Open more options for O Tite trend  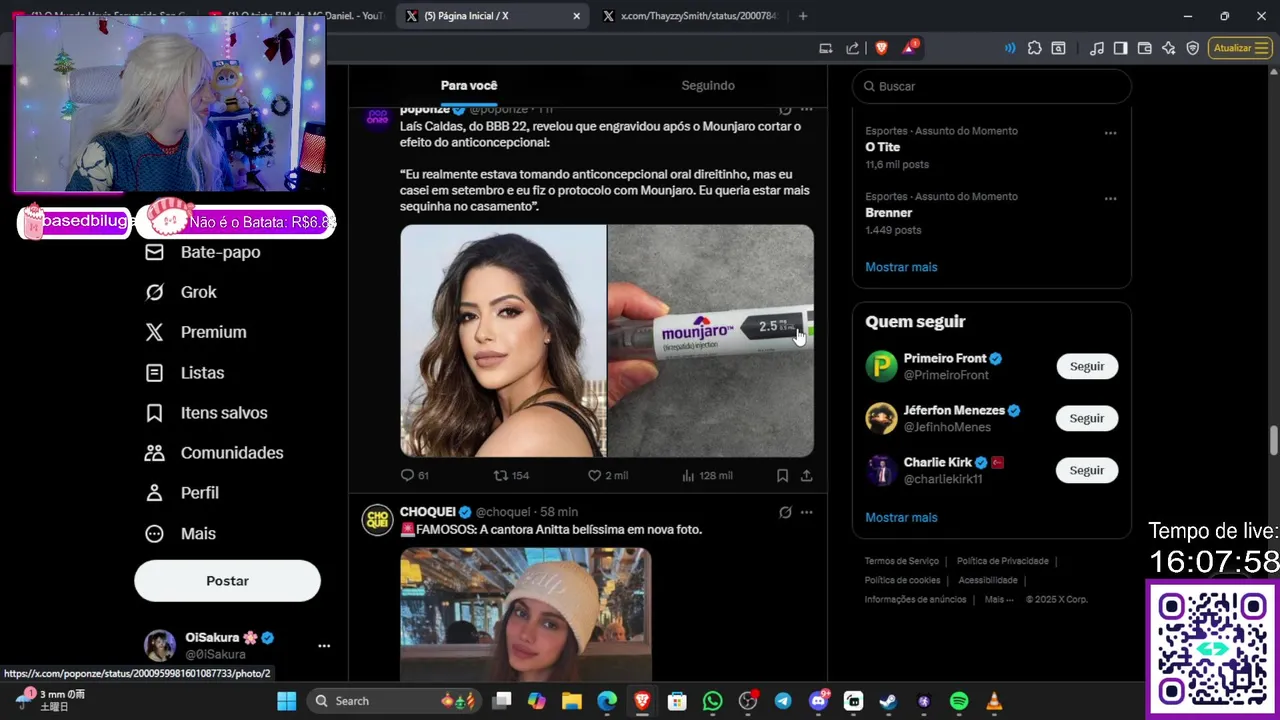pos(1110,133)
